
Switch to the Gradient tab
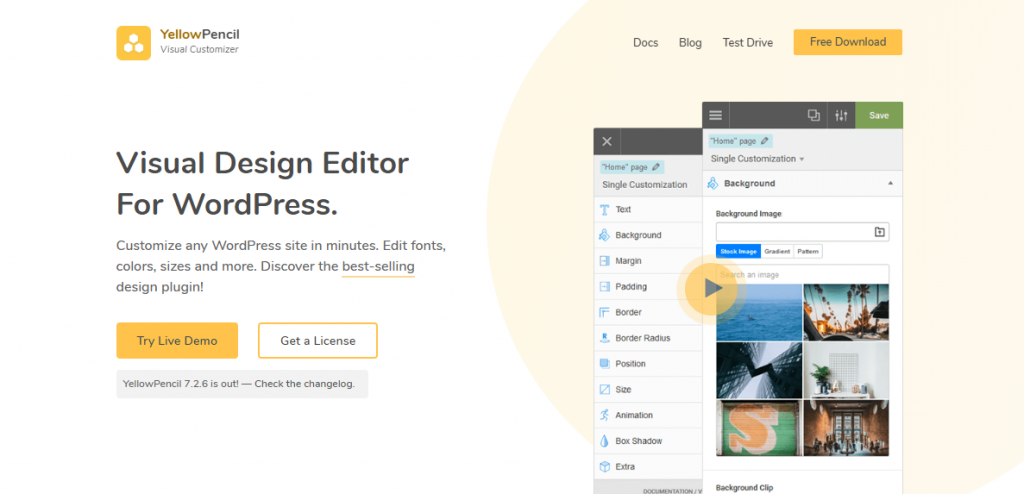click(x=777, y=252)
